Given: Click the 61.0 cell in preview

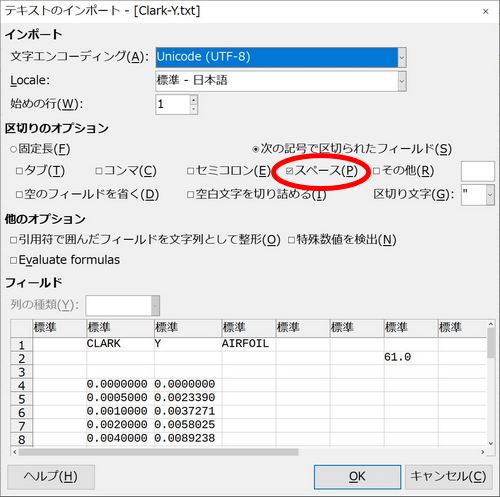Looking at the screenshot, I should [x=411, y=357].
